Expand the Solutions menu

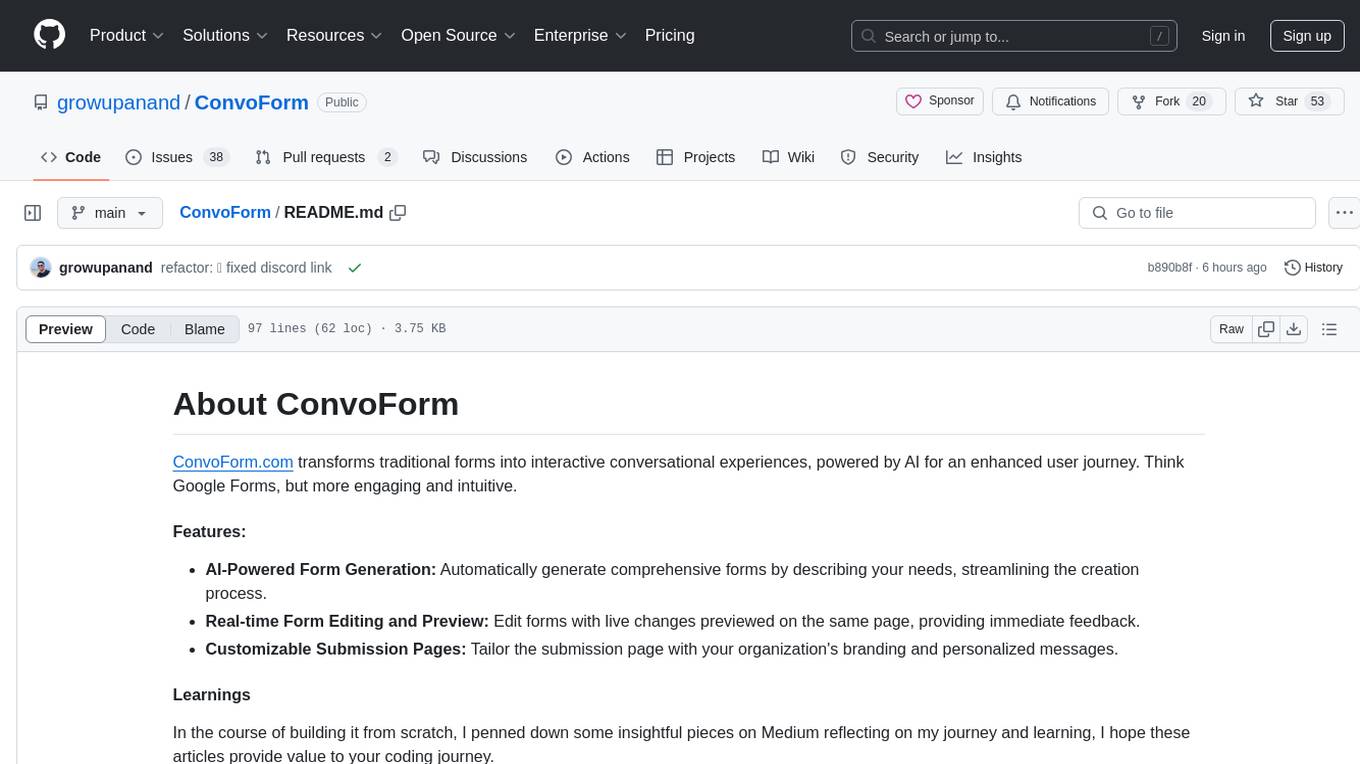[225, 35]
